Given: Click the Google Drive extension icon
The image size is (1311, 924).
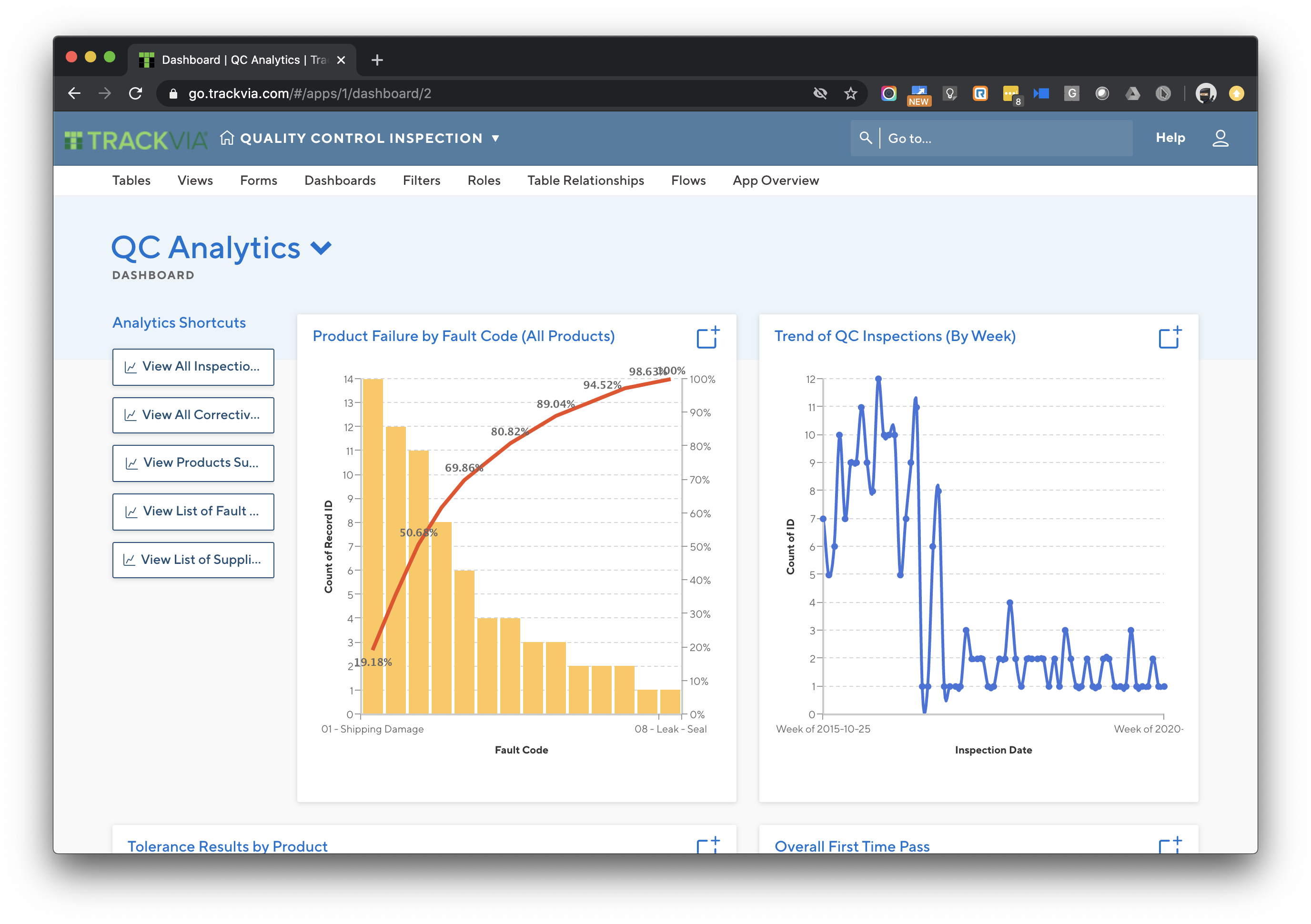Looking at the screenshot, I should 1132,93.
